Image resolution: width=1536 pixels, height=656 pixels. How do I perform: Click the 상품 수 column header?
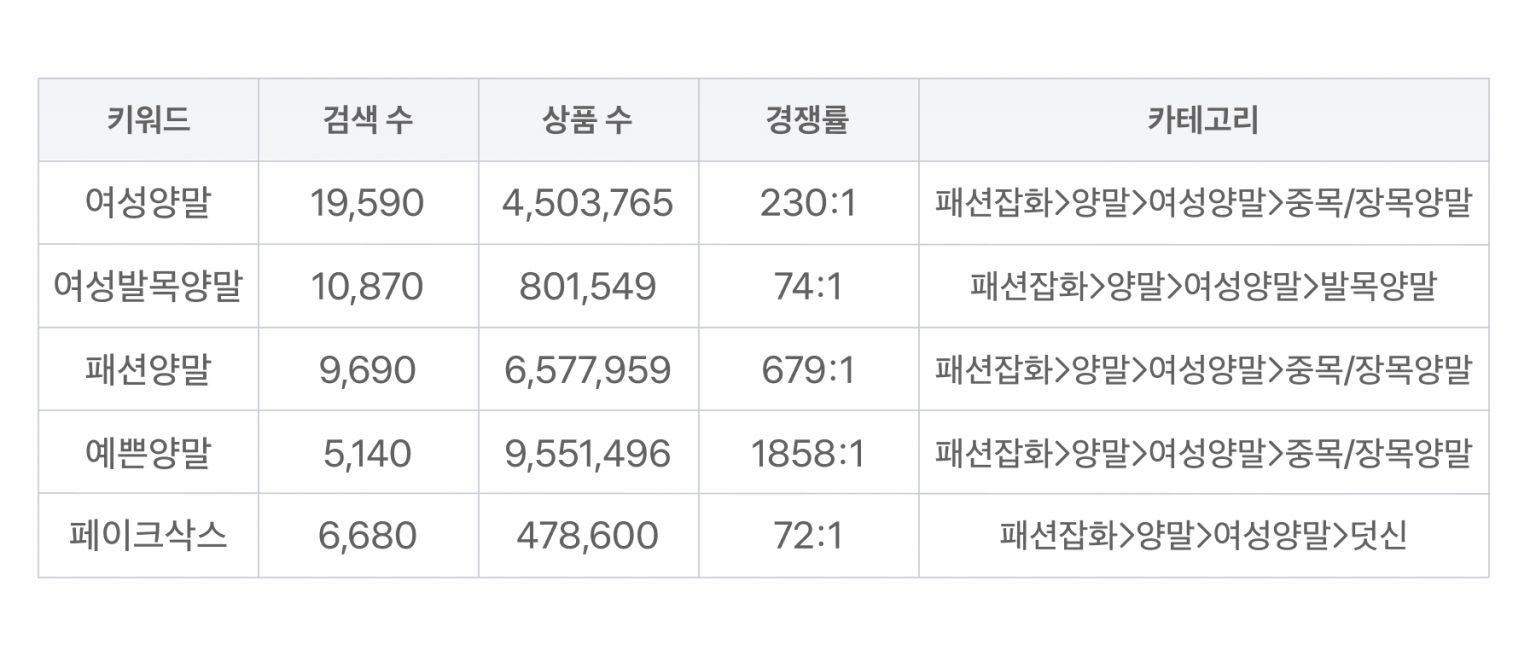coord(588,120)
